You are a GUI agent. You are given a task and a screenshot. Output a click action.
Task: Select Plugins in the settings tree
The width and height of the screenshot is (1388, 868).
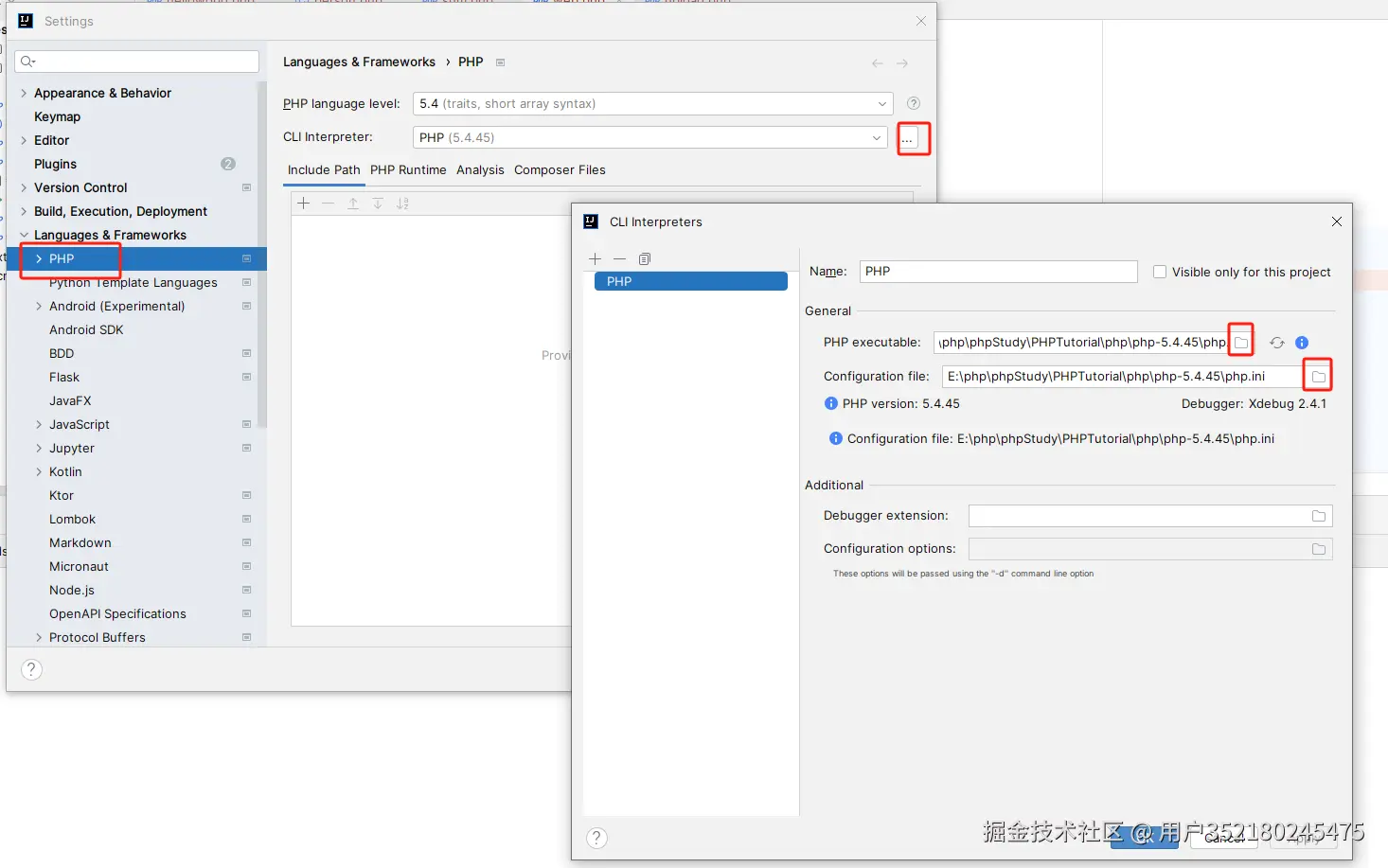(x=55, y=164)
